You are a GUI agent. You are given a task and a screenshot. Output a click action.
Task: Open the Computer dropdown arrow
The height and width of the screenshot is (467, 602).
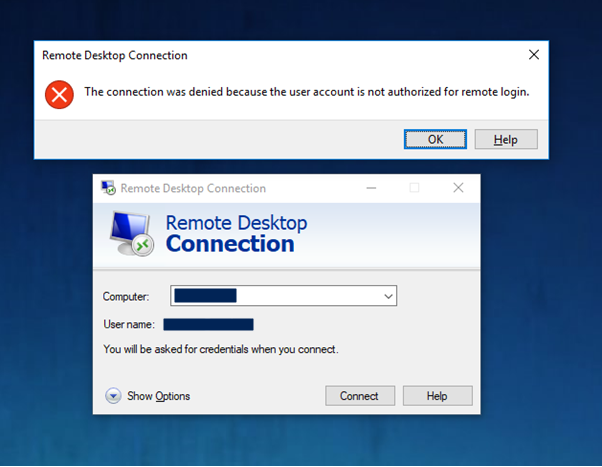click(387, 296)
